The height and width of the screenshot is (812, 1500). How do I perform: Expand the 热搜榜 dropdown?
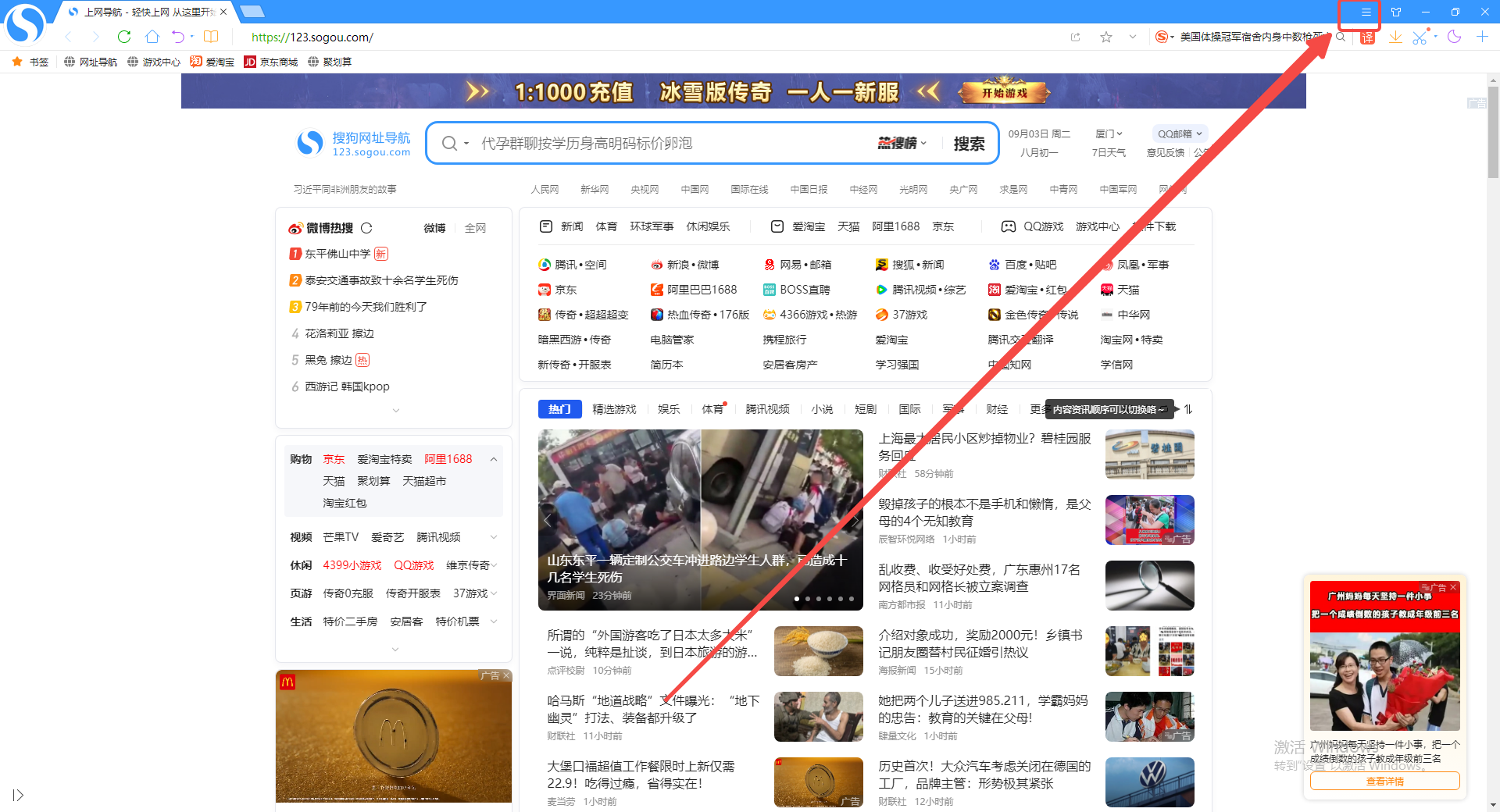coord(923,143)
